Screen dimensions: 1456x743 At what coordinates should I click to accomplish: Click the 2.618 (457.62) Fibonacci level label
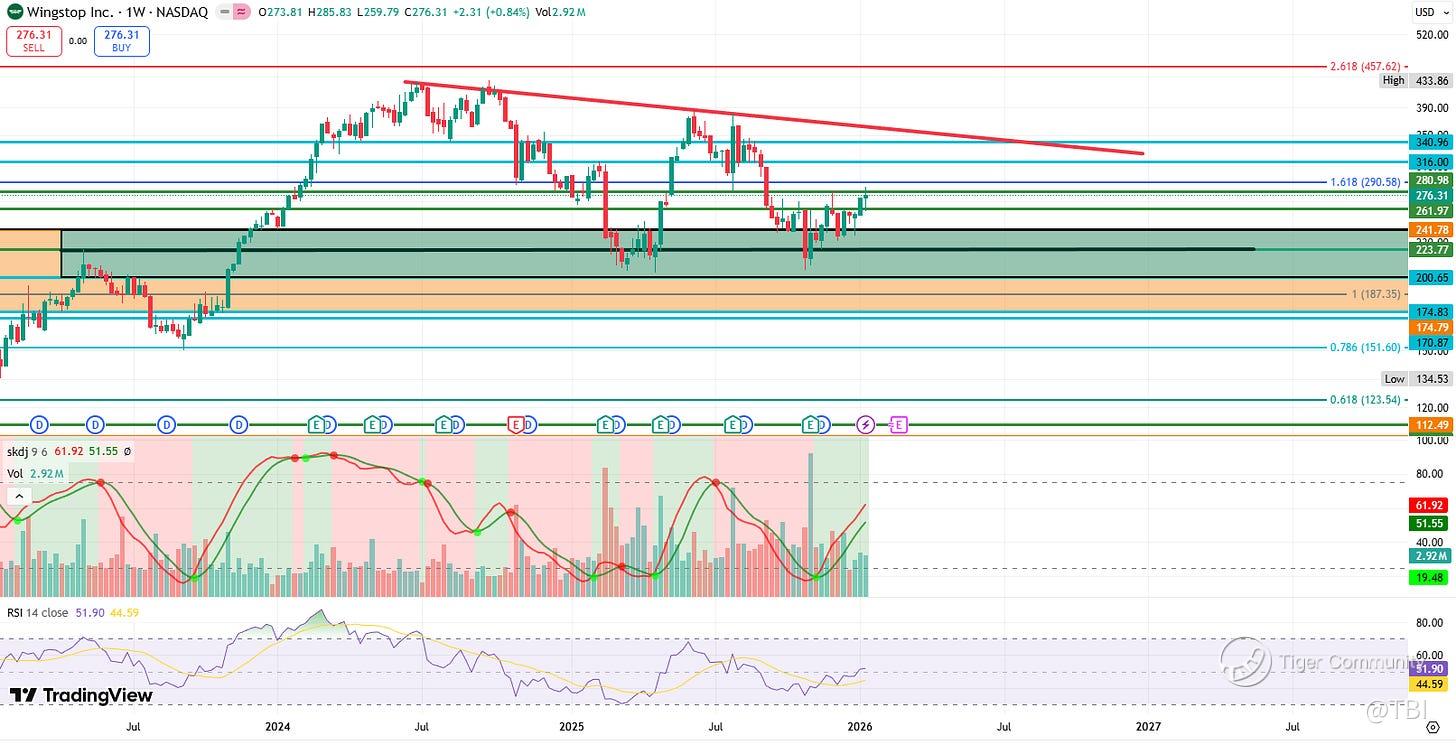point(1367,66)
